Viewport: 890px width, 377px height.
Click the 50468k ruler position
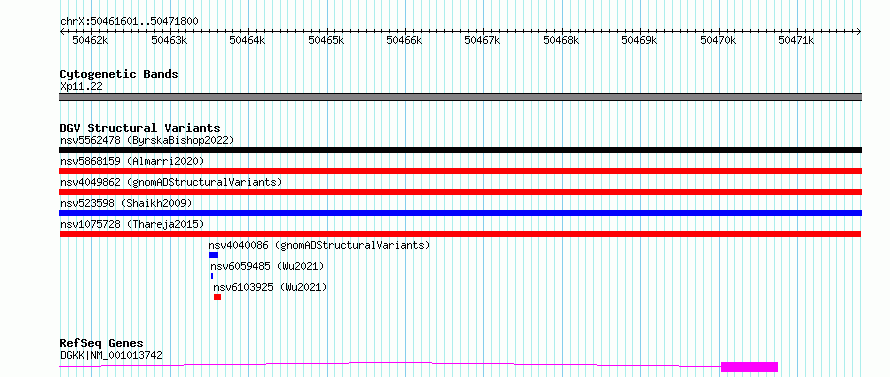pos(561,40)
